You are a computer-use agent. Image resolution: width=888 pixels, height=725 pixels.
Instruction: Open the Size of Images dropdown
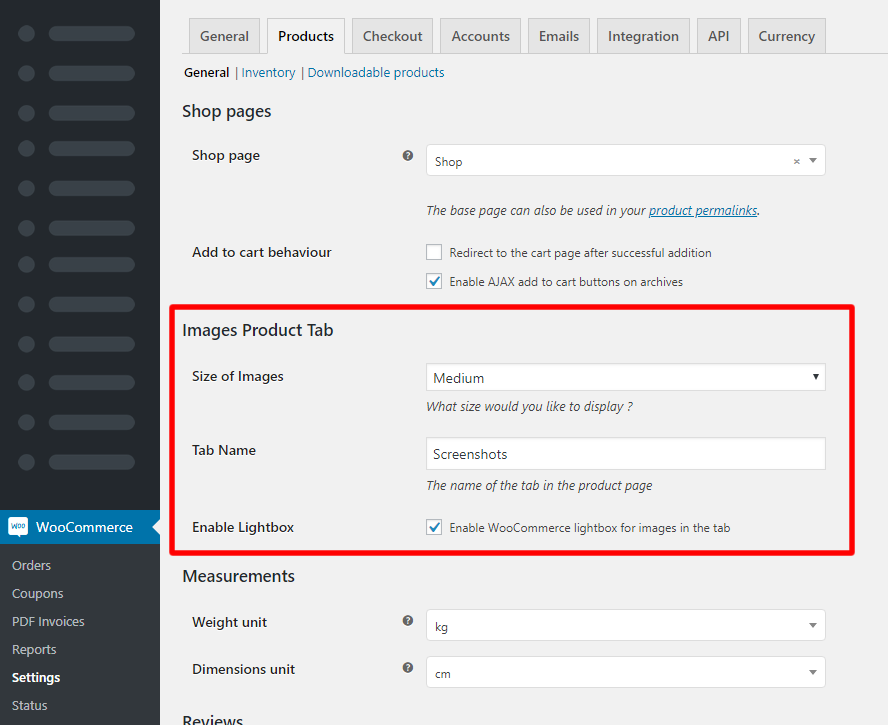pyautogui.click(x=625, y=378)
